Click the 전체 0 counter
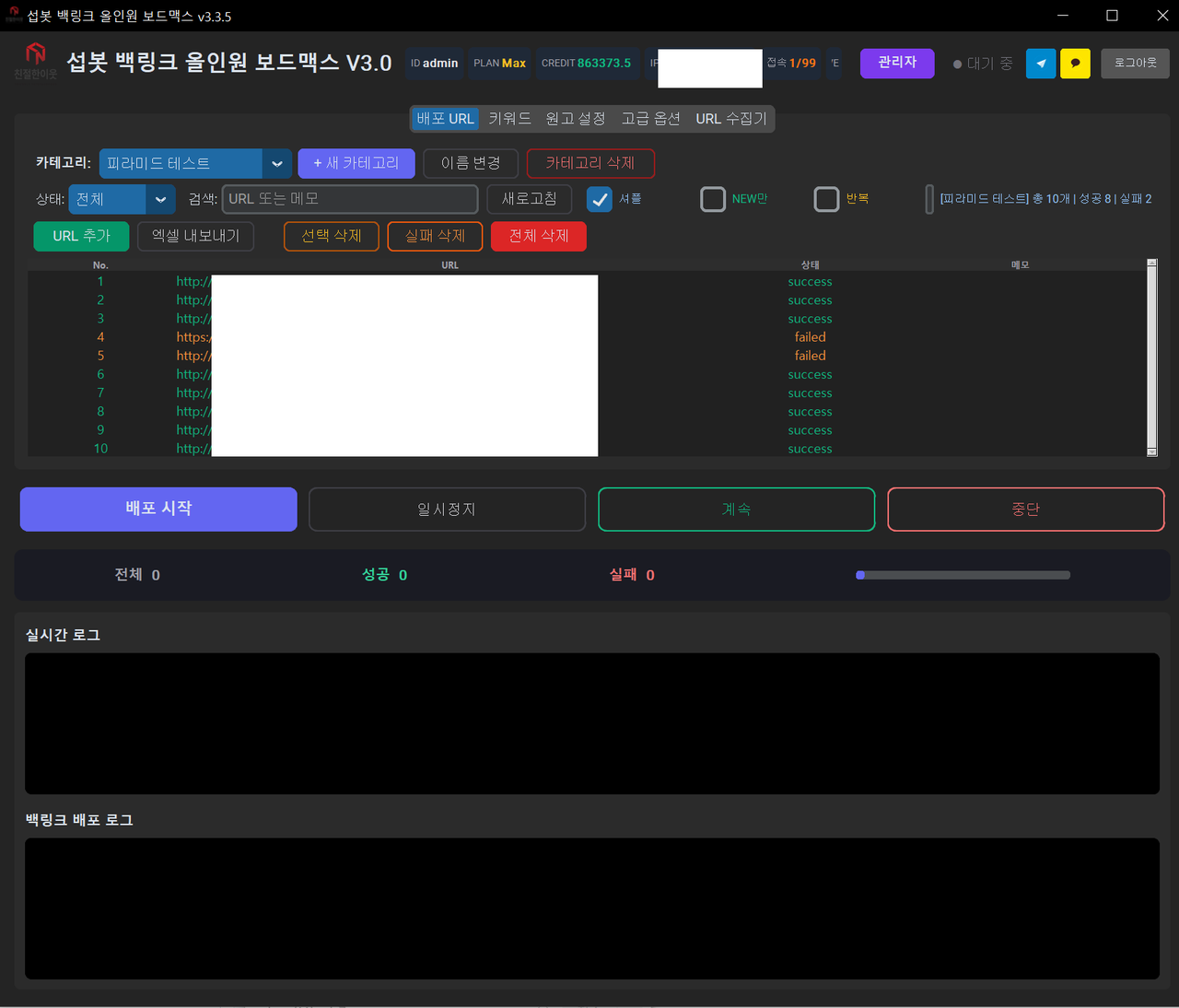 tap(137, 575)
